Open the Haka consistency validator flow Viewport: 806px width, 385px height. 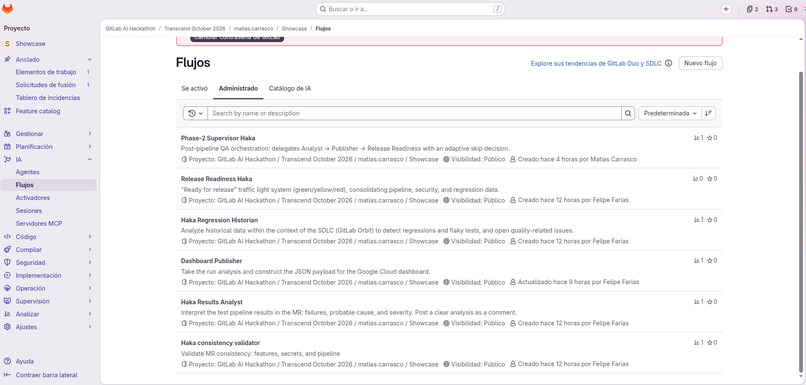[x=220, y=342]
